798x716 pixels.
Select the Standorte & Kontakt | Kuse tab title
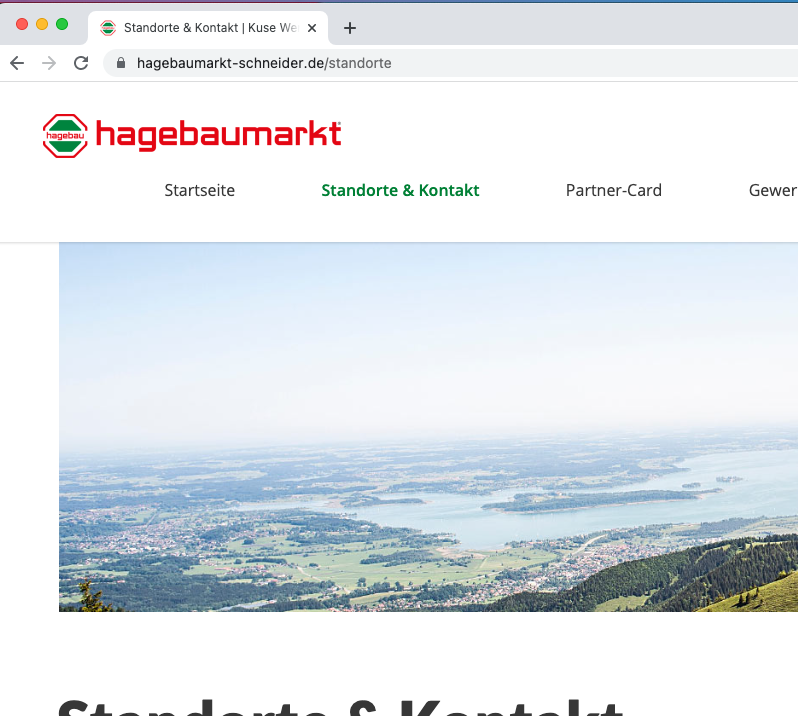(x=210, y=28)
